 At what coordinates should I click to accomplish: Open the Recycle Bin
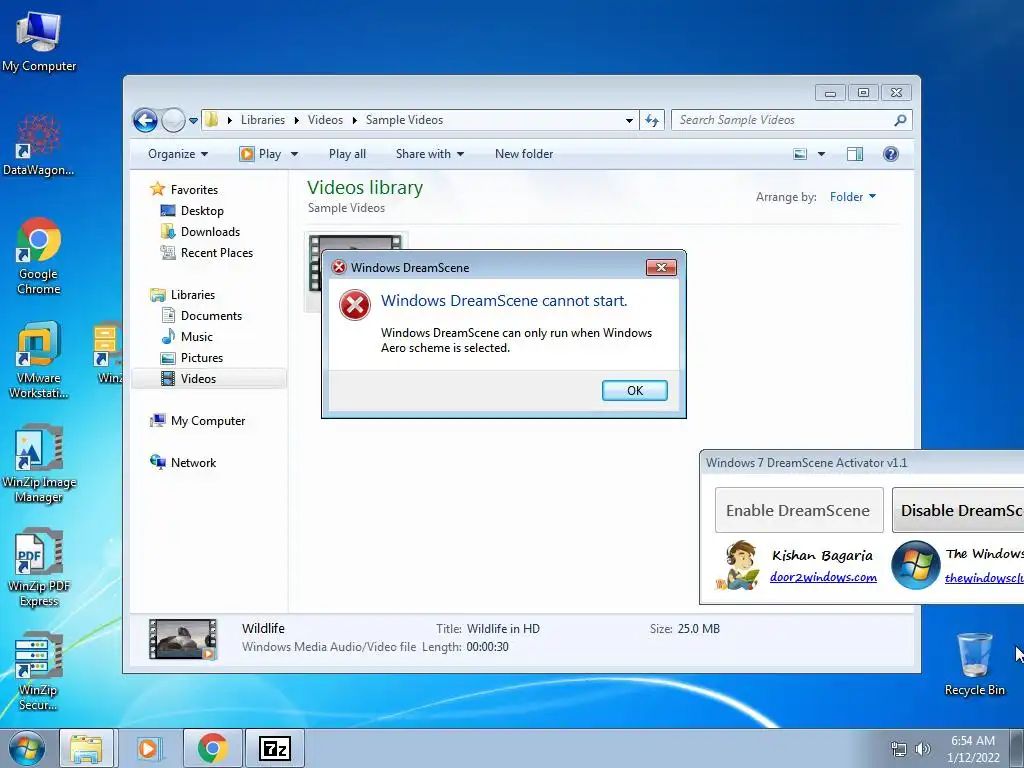[x=974, y=664]
